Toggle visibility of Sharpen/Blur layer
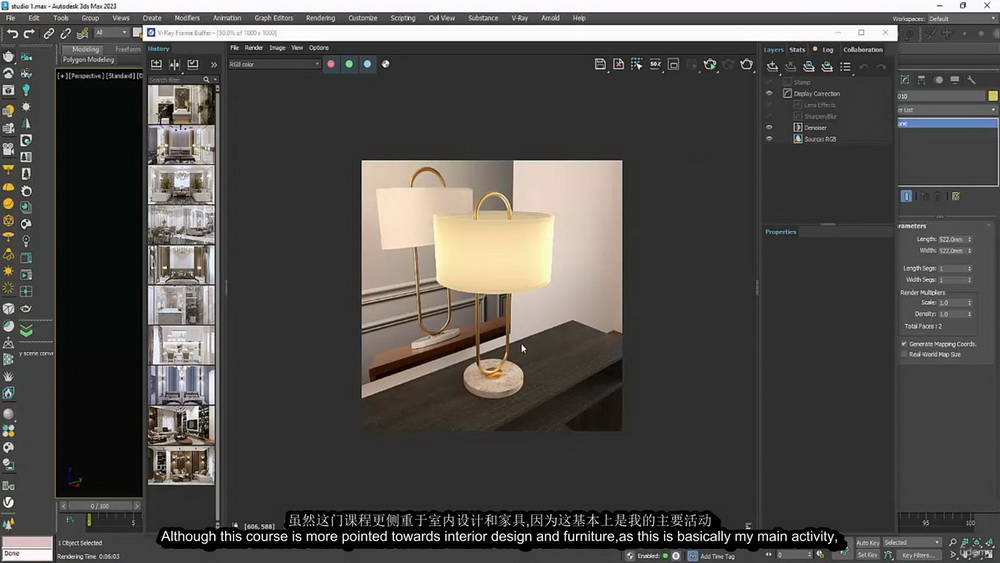 [769, 117]
